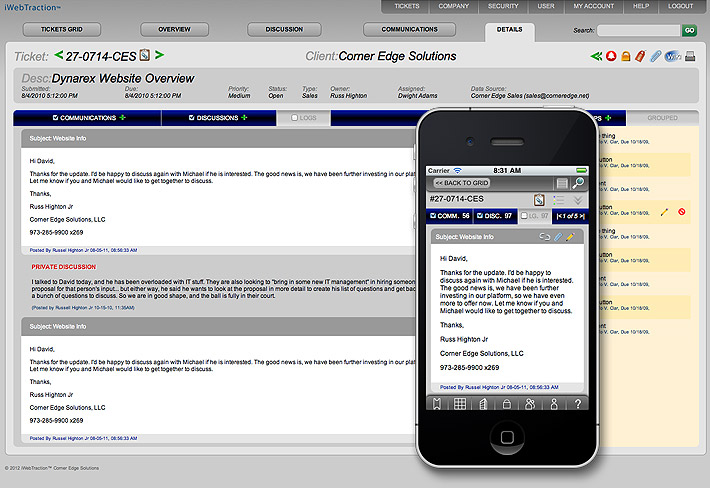710x488 pixels.
Task: Open MY ACCOUNT top menu
Action: click(x=594, y=6)
